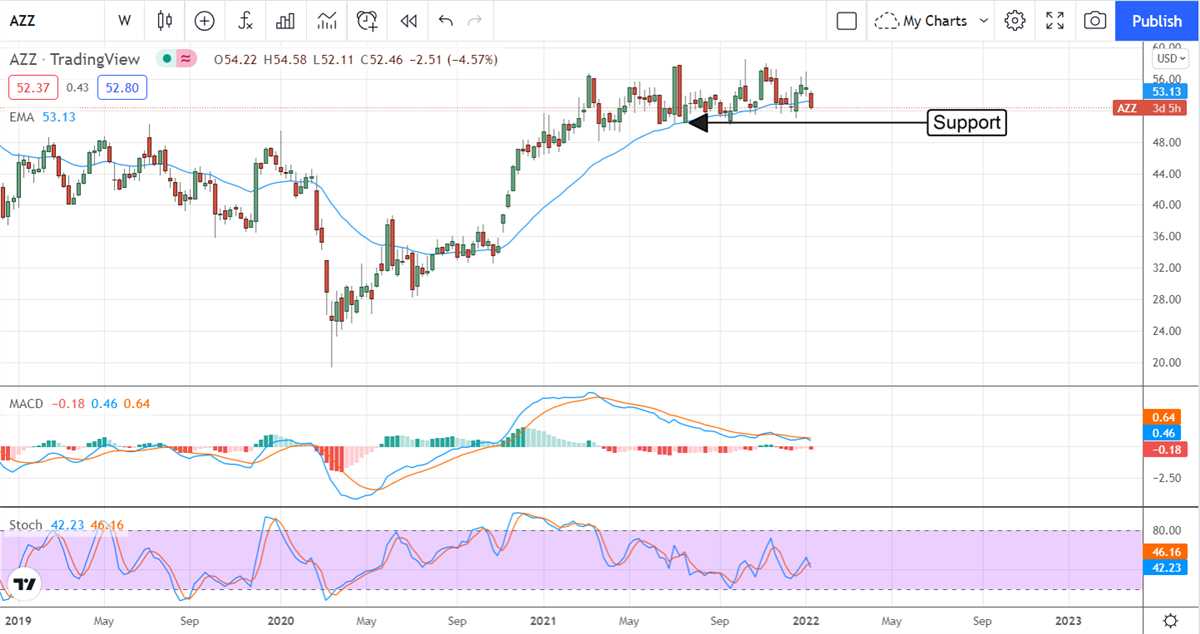Toggle the pink approximate data indicator
Viewport: 1200px width, 634px height.
point(185,60)
